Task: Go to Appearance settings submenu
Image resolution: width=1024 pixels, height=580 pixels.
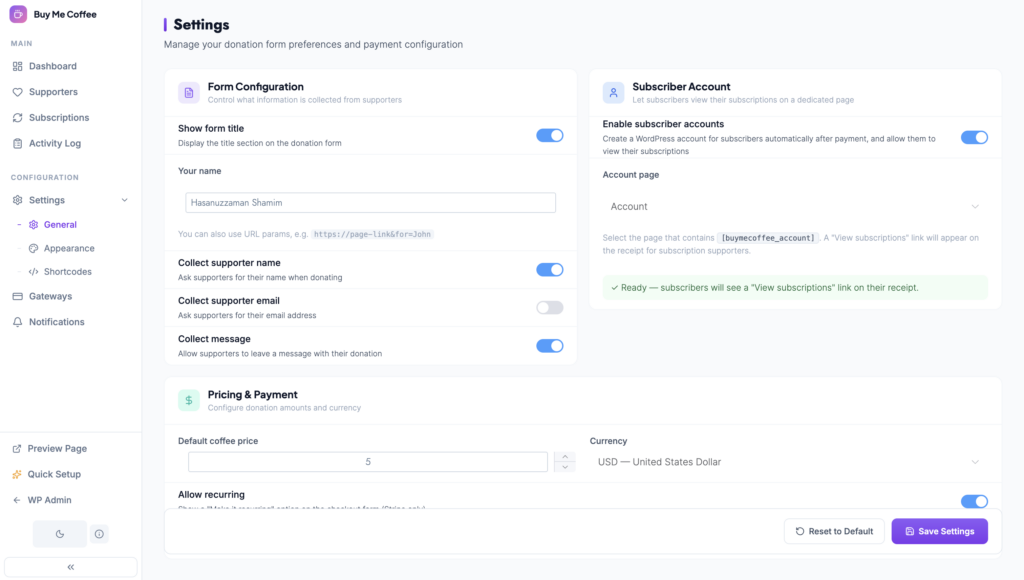Action: point(69,248)
